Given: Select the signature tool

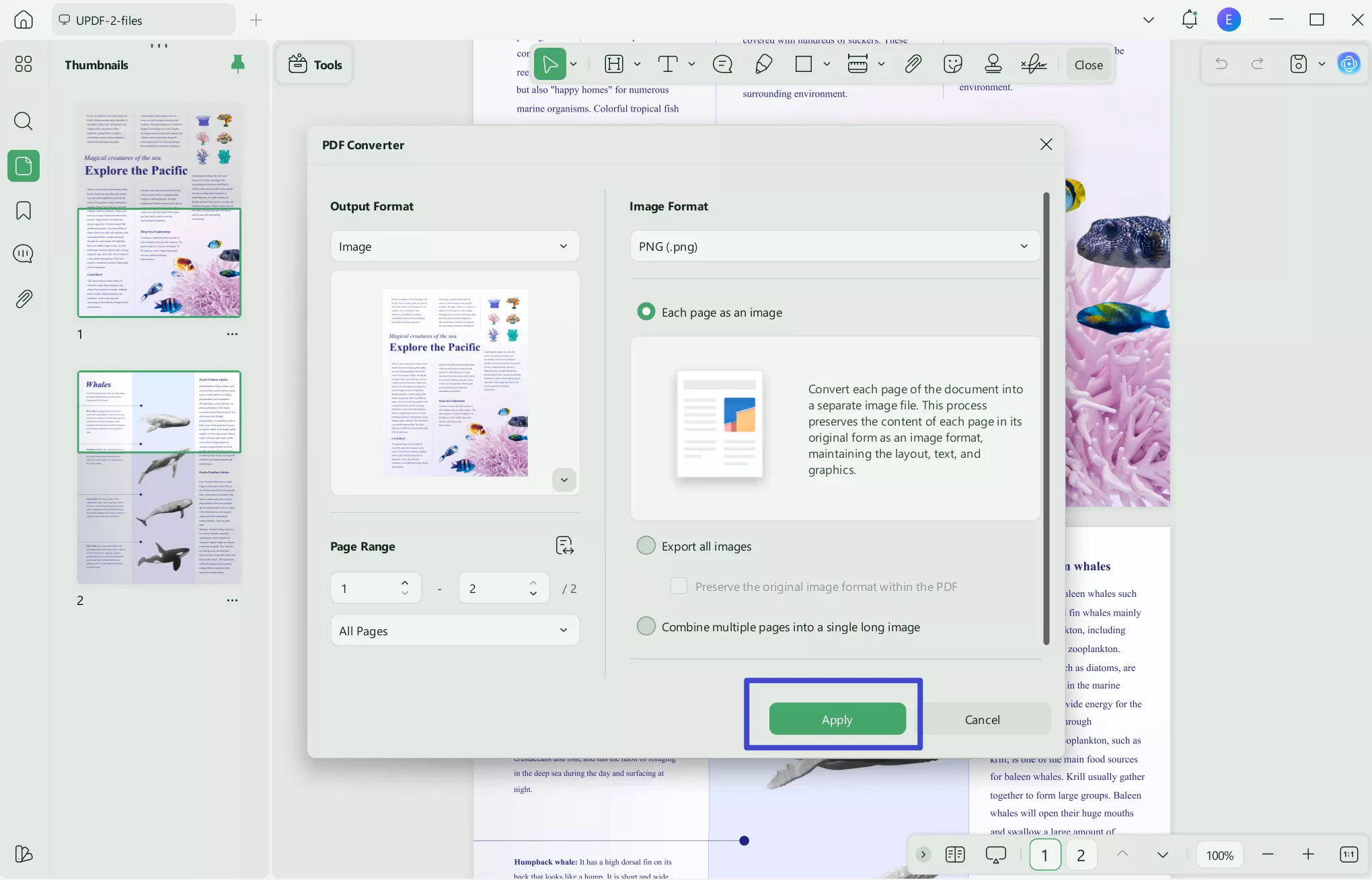Looking at the screenshot, I should point(1034,63).
